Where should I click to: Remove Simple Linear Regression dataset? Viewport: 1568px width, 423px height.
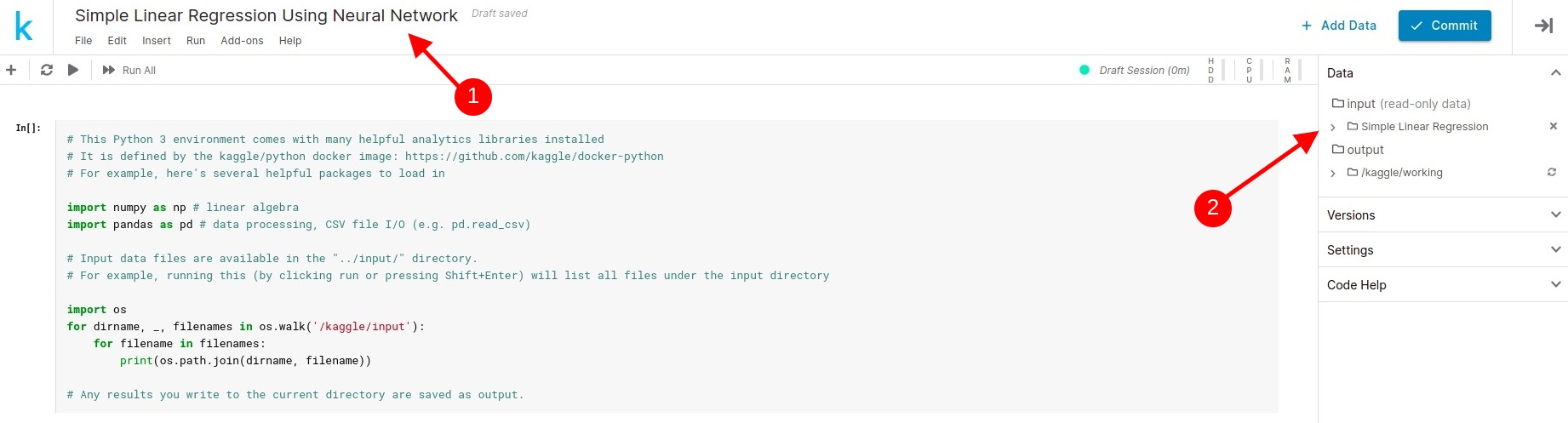point(1554,126)
